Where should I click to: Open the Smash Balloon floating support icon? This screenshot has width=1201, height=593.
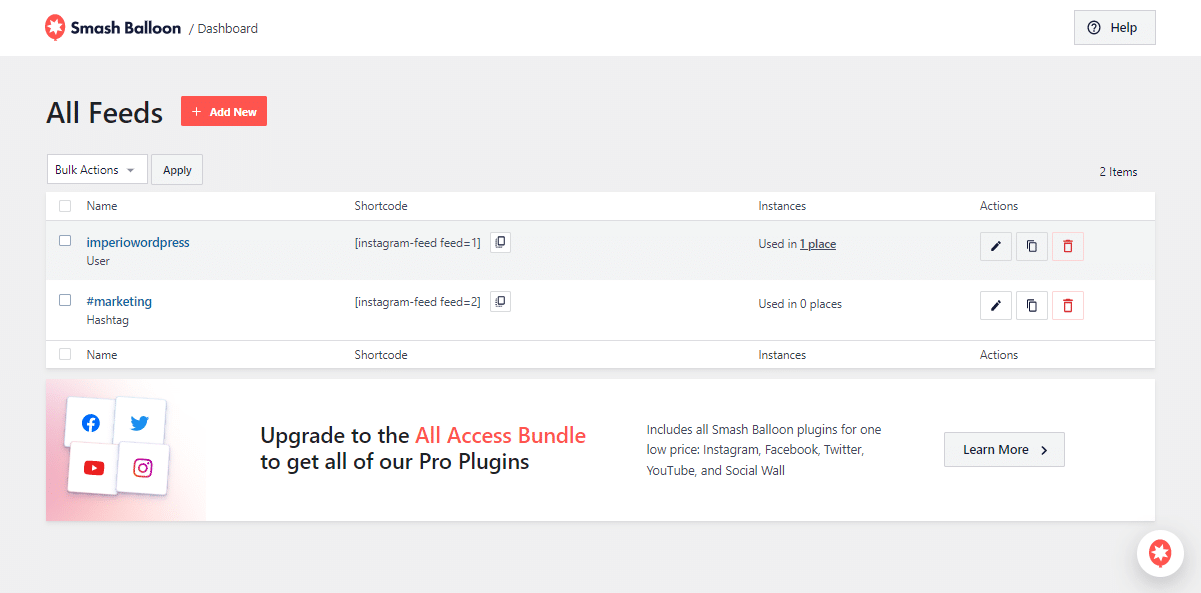[x=1160, y=552]
